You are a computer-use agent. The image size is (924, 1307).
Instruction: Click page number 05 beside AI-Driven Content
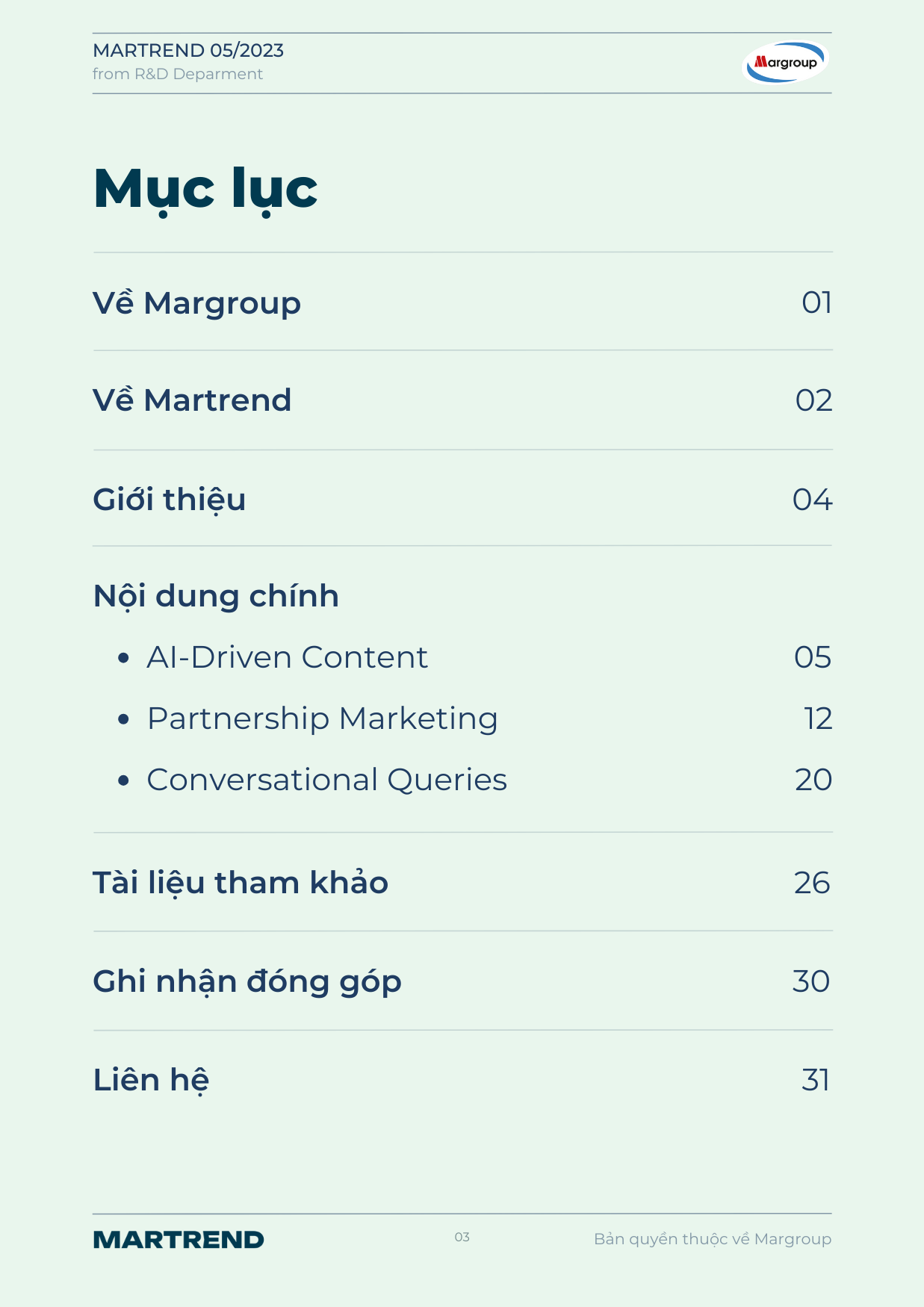click(813, 657)
